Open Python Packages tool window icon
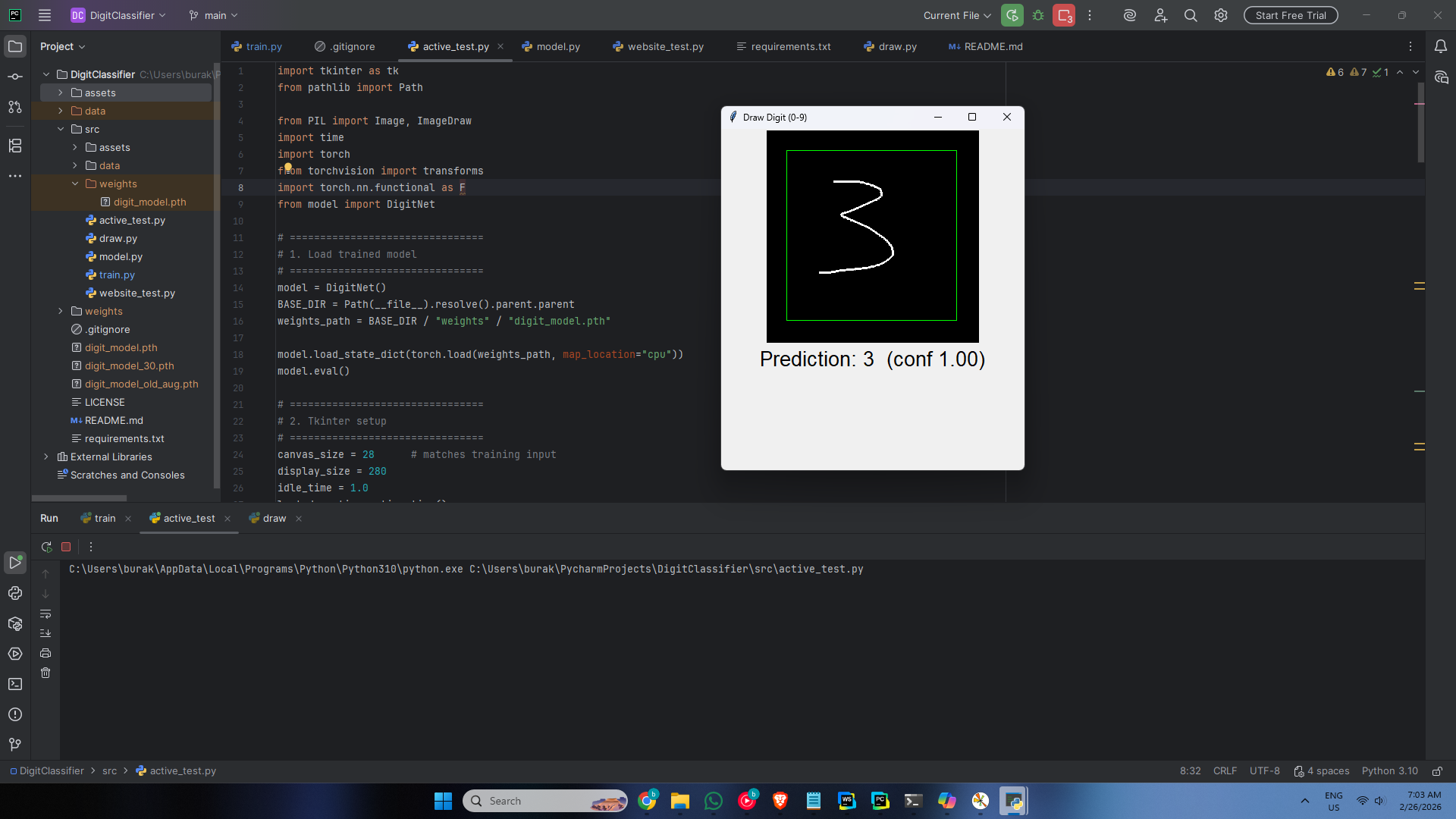The width and height of the screenshot is (1456, 819). [15, 623]
